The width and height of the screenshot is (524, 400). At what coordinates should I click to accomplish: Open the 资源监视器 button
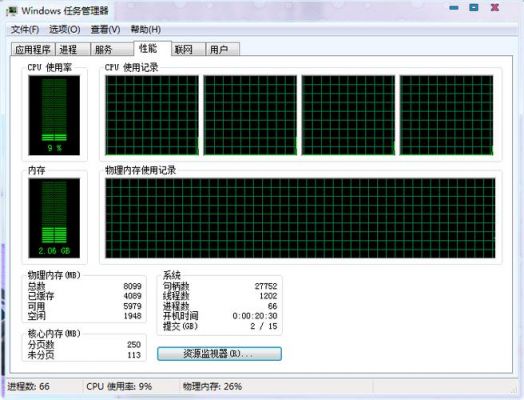tap(219, 354)
